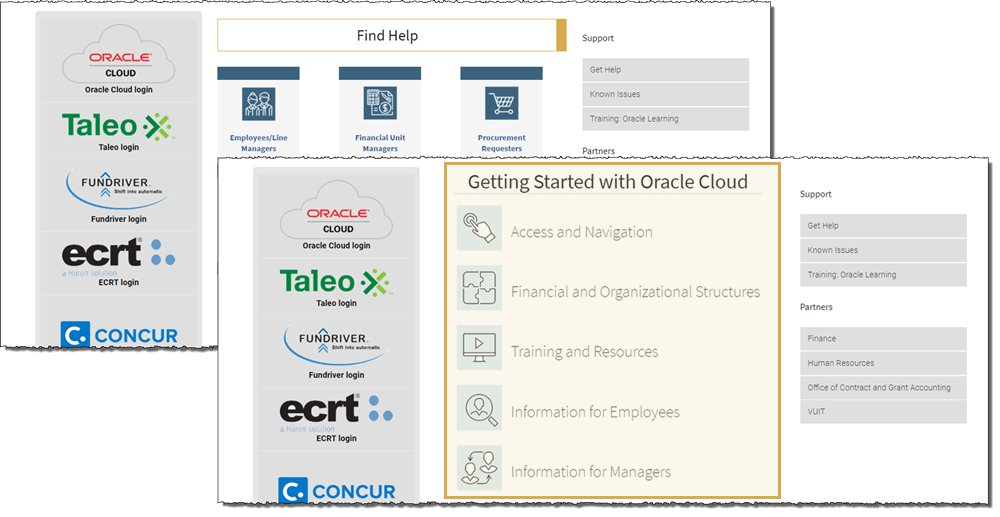Click the Training and Resources monitor icon
Screen dimensions: 1000x517
479,349
